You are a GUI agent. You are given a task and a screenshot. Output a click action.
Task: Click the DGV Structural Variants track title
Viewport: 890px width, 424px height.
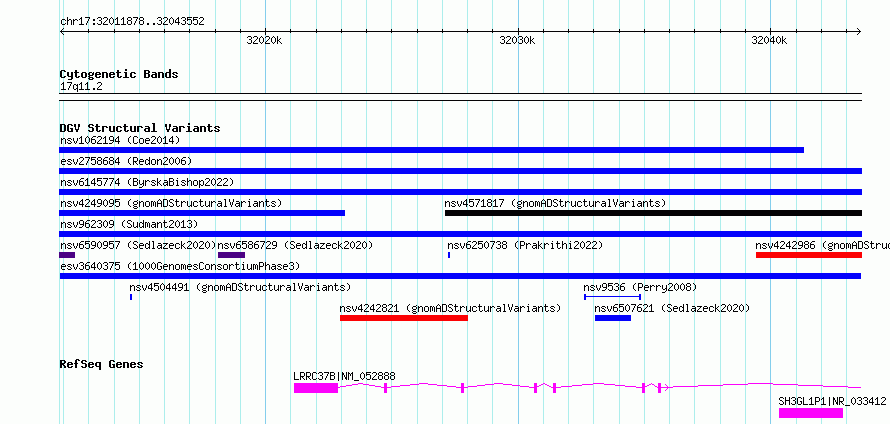(x=140, y=128)
